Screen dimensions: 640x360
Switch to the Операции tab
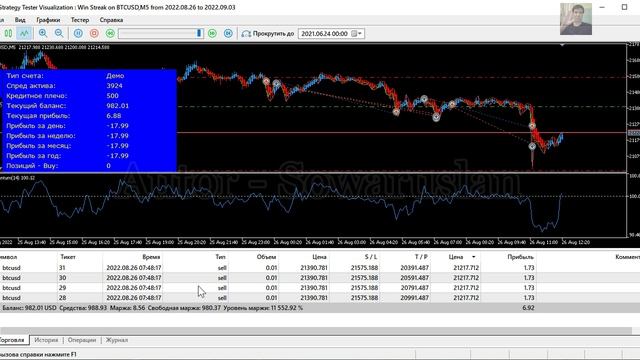82,340
